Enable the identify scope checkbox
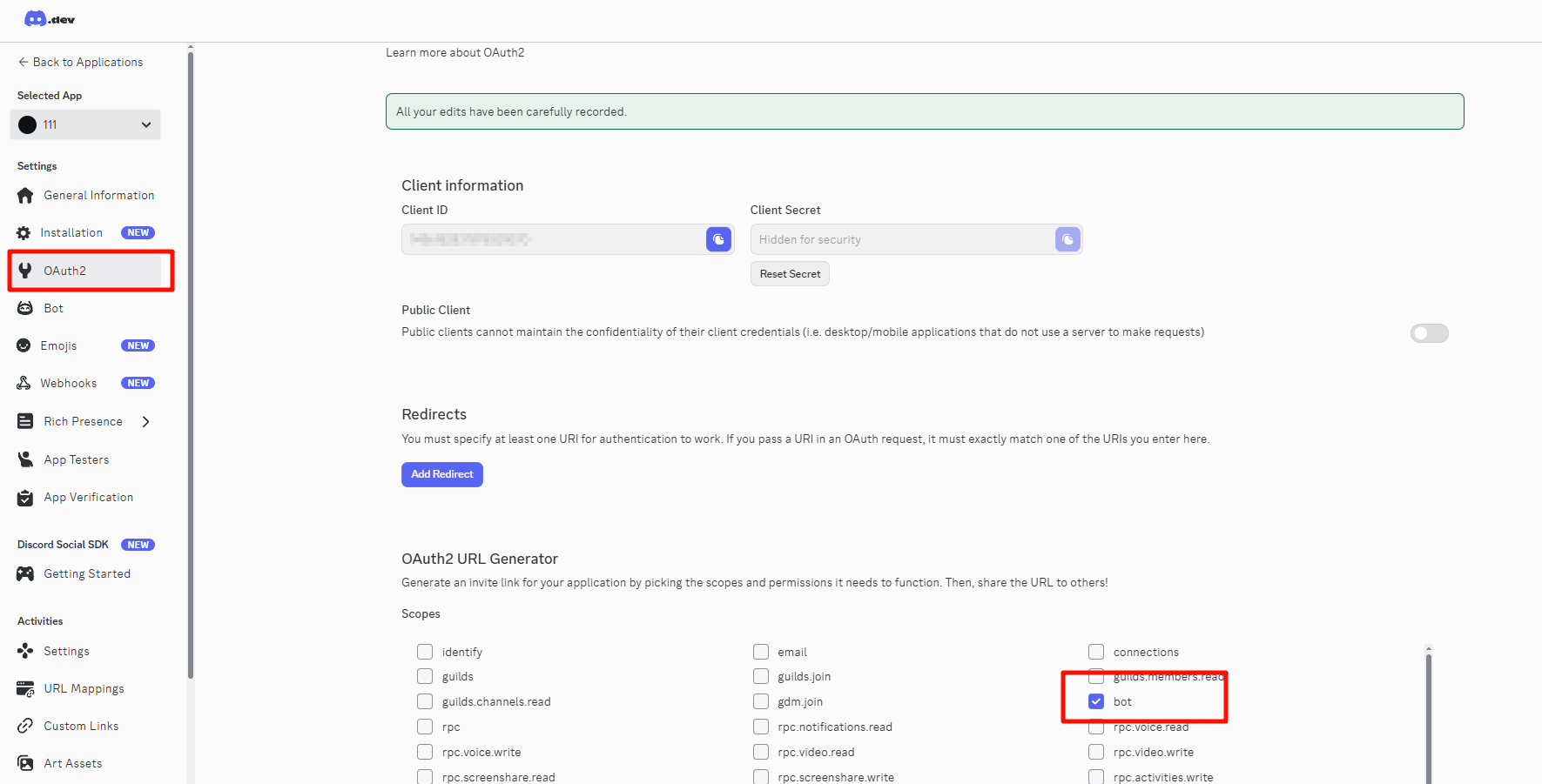 click(x=425, y=652)
